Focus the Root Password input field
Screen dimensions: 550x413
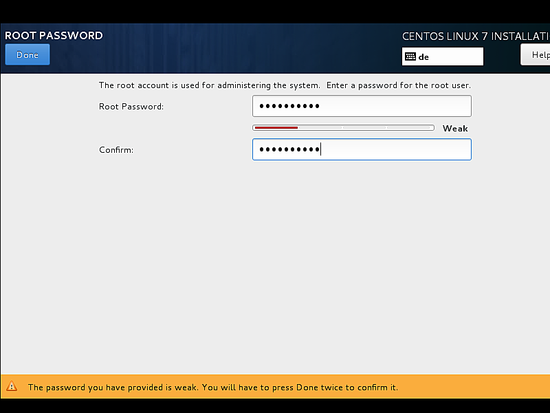(362, 106)
